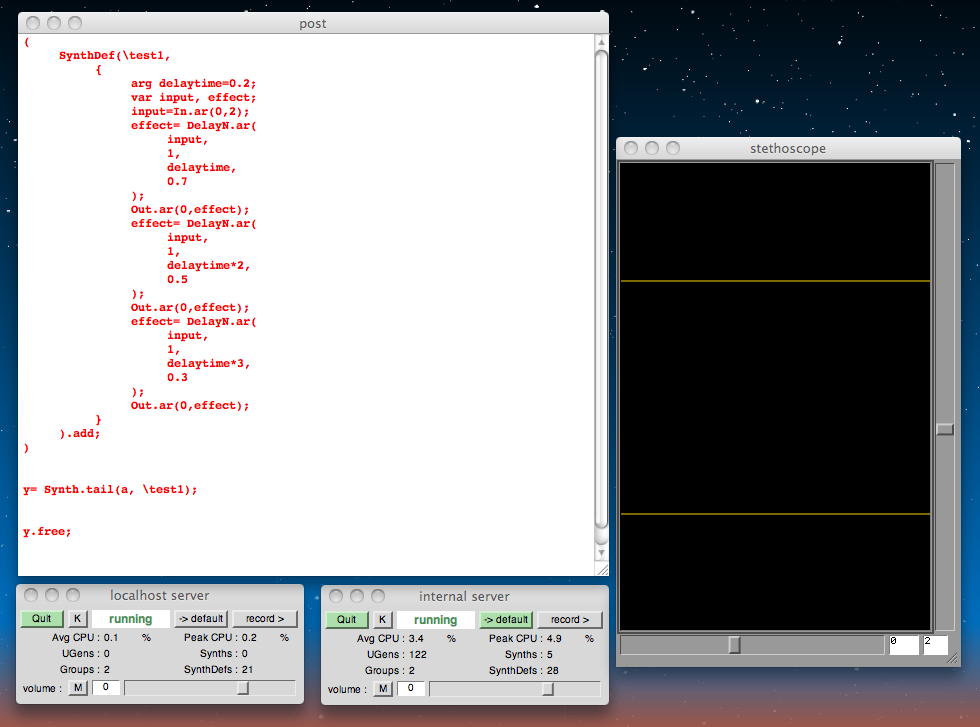Quit the internal server
This screenshot has height=727, width=980.
346,619
